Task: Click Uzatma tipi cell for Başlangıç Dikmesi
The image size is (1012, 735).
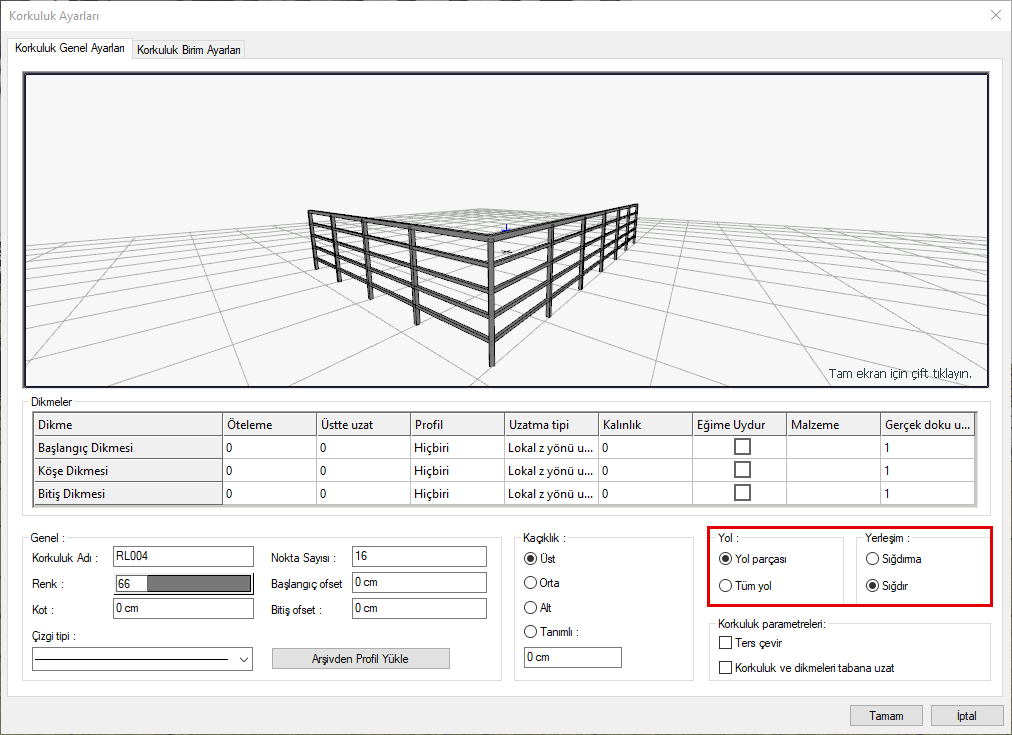Action: click(550, 447)
